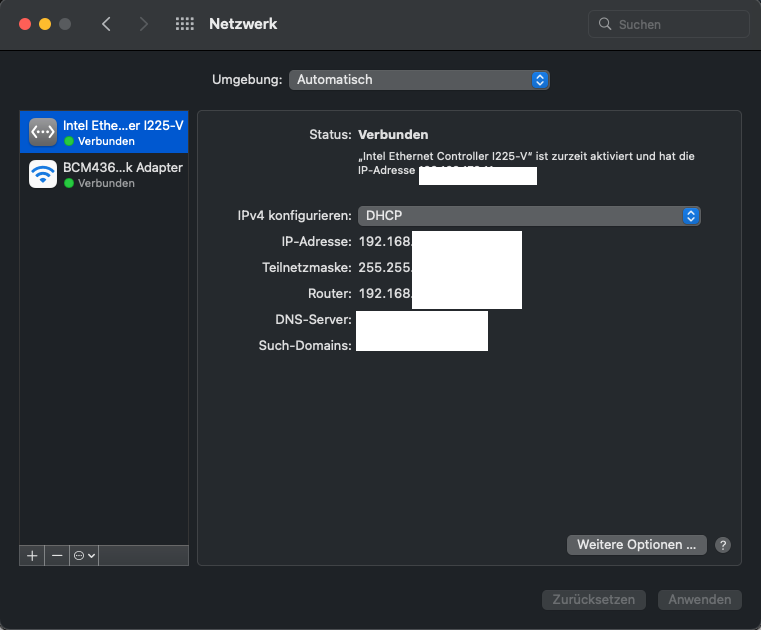Click the search magnifier icon
This screenshot has height=630, width=761.
[605, 24]
